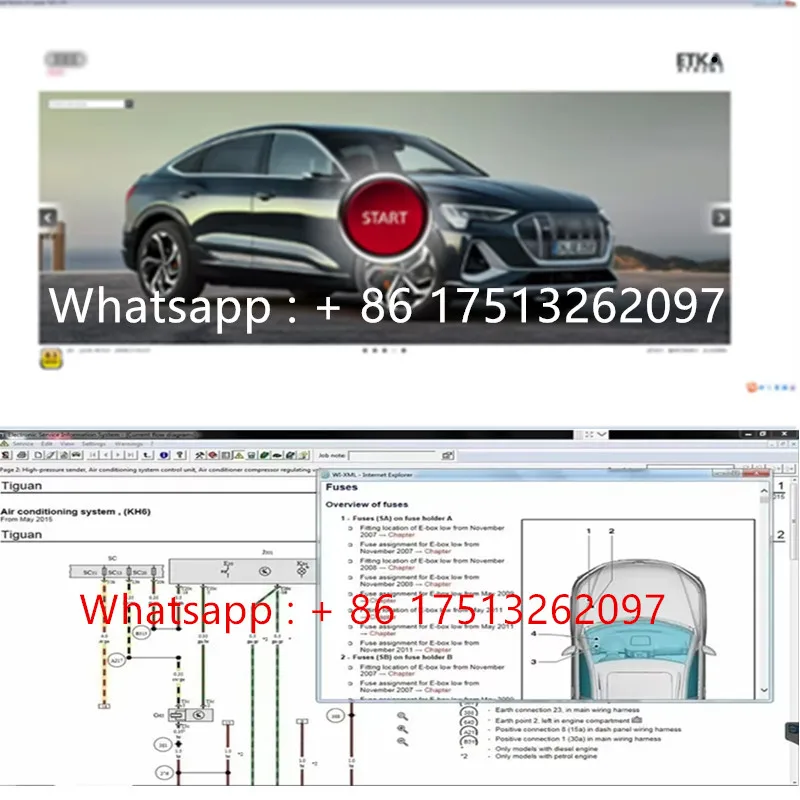
Task: Open the View menu
Action: coord(67,444)
